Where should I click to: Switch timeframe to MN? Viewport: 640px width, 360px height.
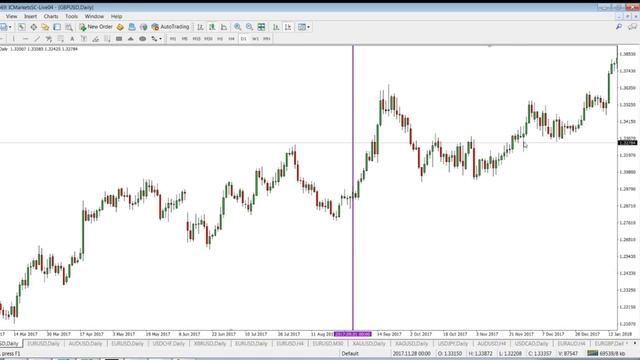267,39
